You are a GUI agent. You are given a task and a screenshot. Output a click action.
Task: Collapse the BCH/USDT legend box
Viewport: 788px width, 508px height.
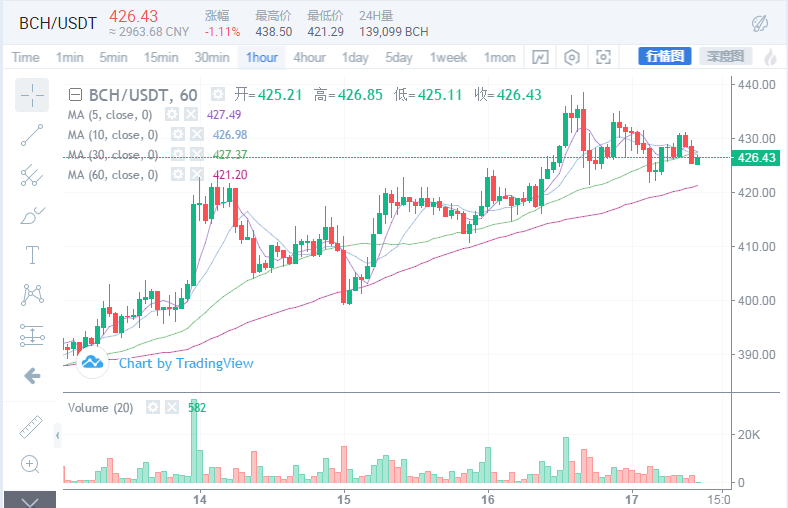75,94
